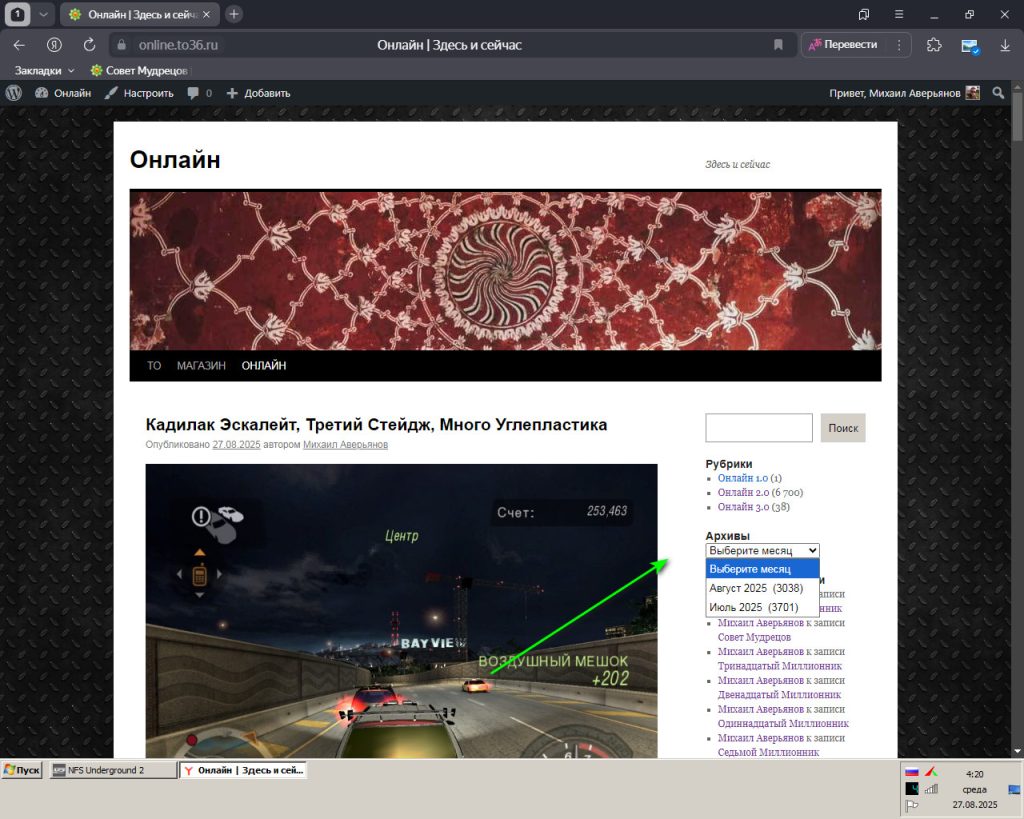Select Июль 2025 (3701) archive option

pyautogui.click(x=762, y=607)
